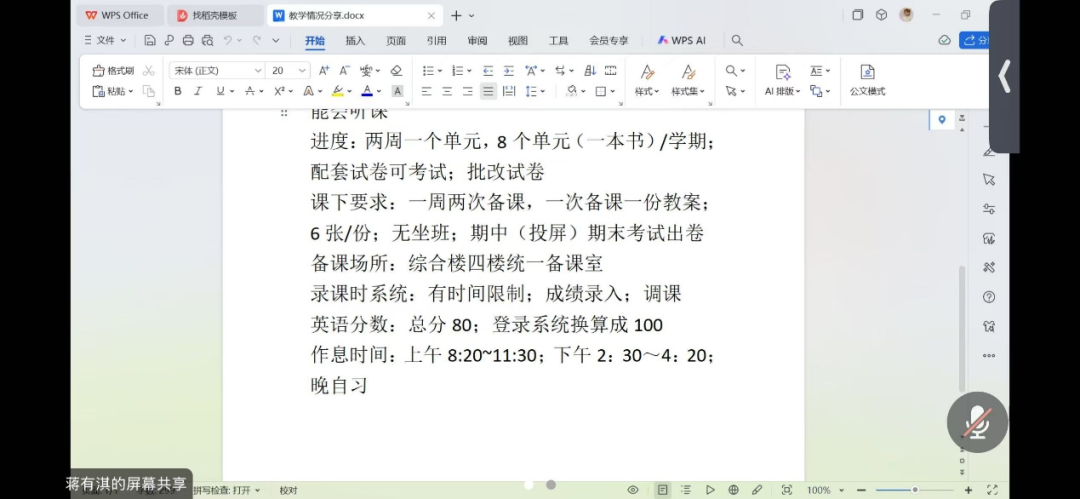Toggle italic formatting
Screen dimensions: 1080x499
[199, 91]
